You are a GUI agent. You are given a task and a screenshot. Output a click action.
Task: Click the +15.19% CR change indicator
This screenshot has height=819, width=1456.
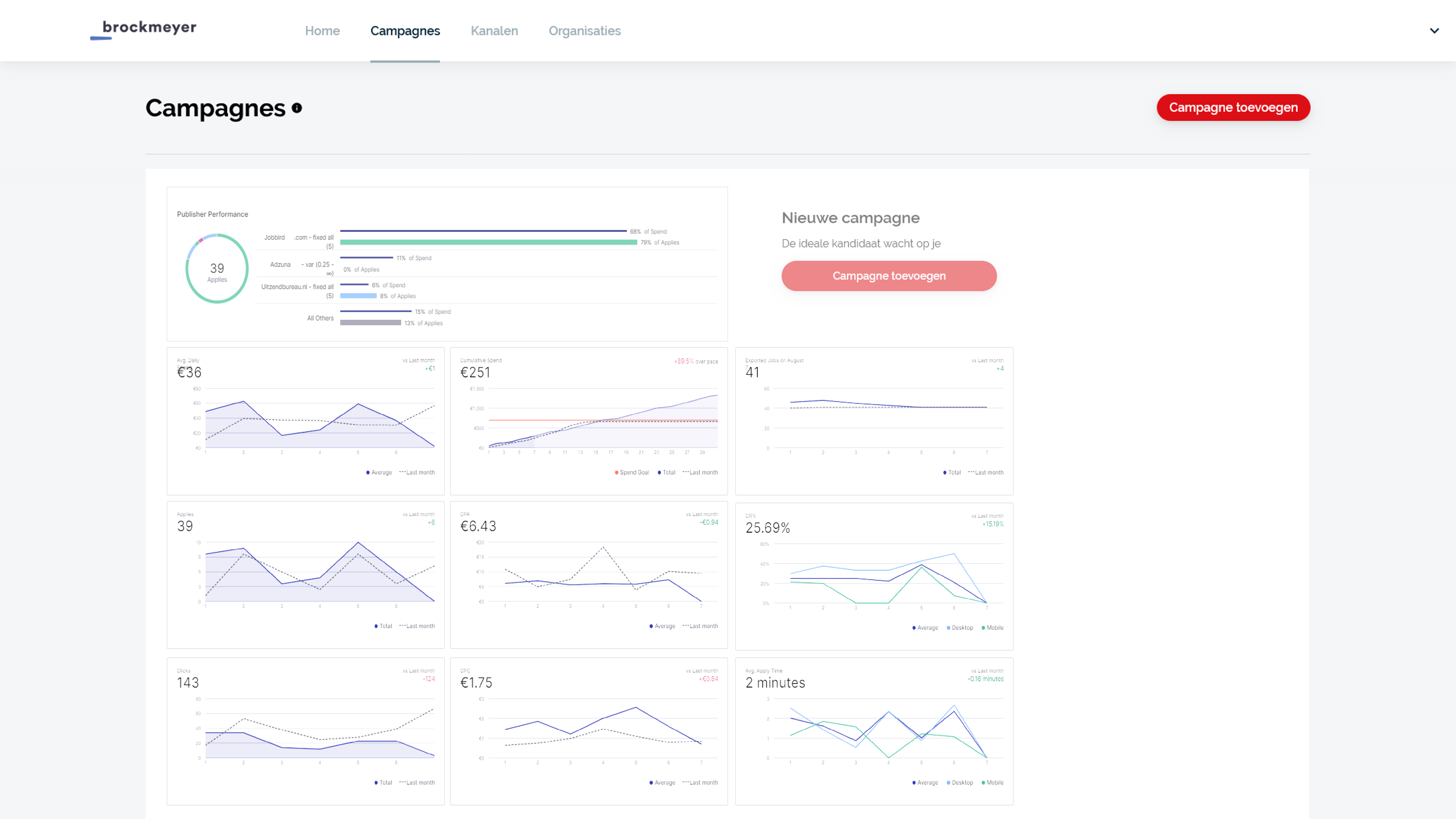[993, 524]
